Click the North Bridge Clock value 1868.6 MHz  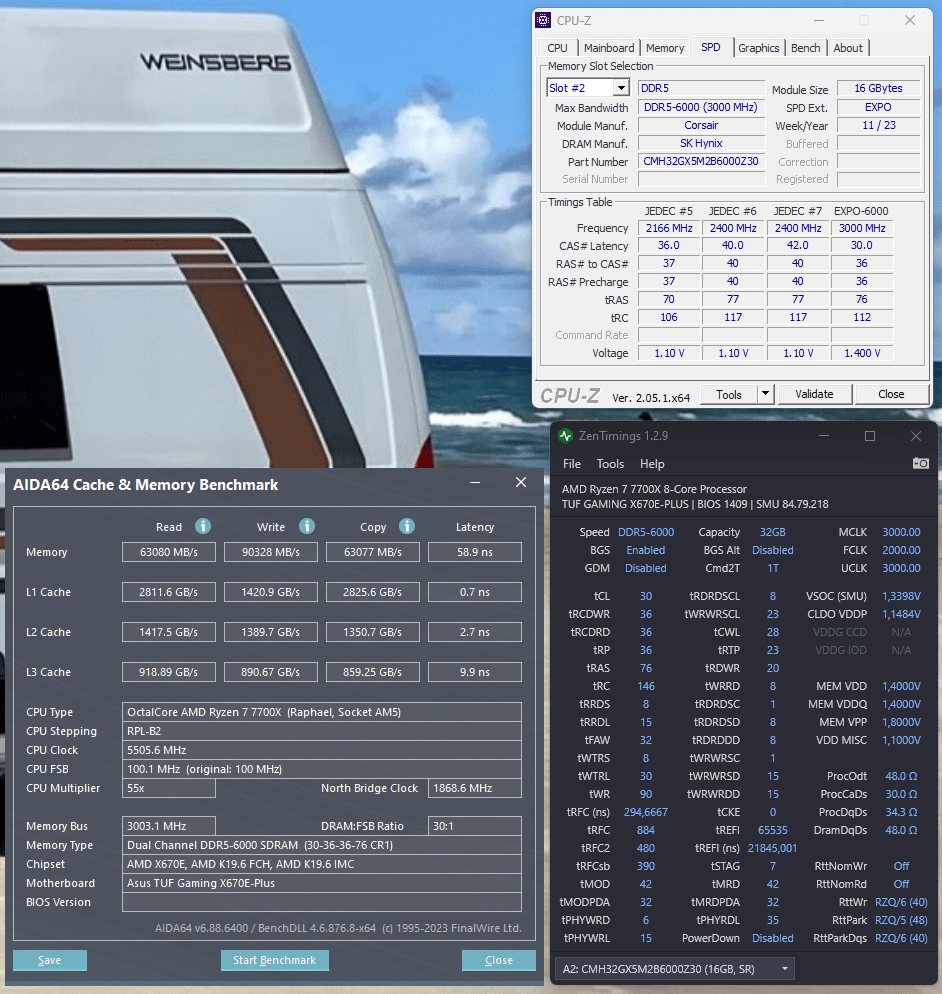click(475, 788)
